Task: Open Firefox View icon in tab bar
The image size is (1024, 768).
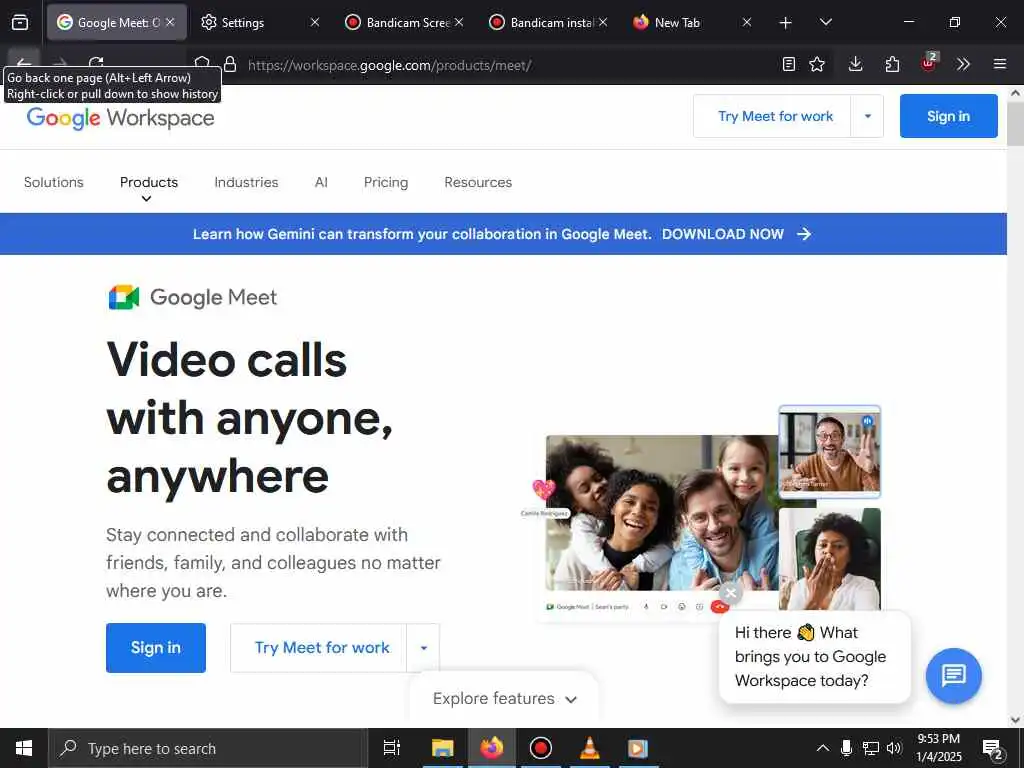Action: [20, 22]
